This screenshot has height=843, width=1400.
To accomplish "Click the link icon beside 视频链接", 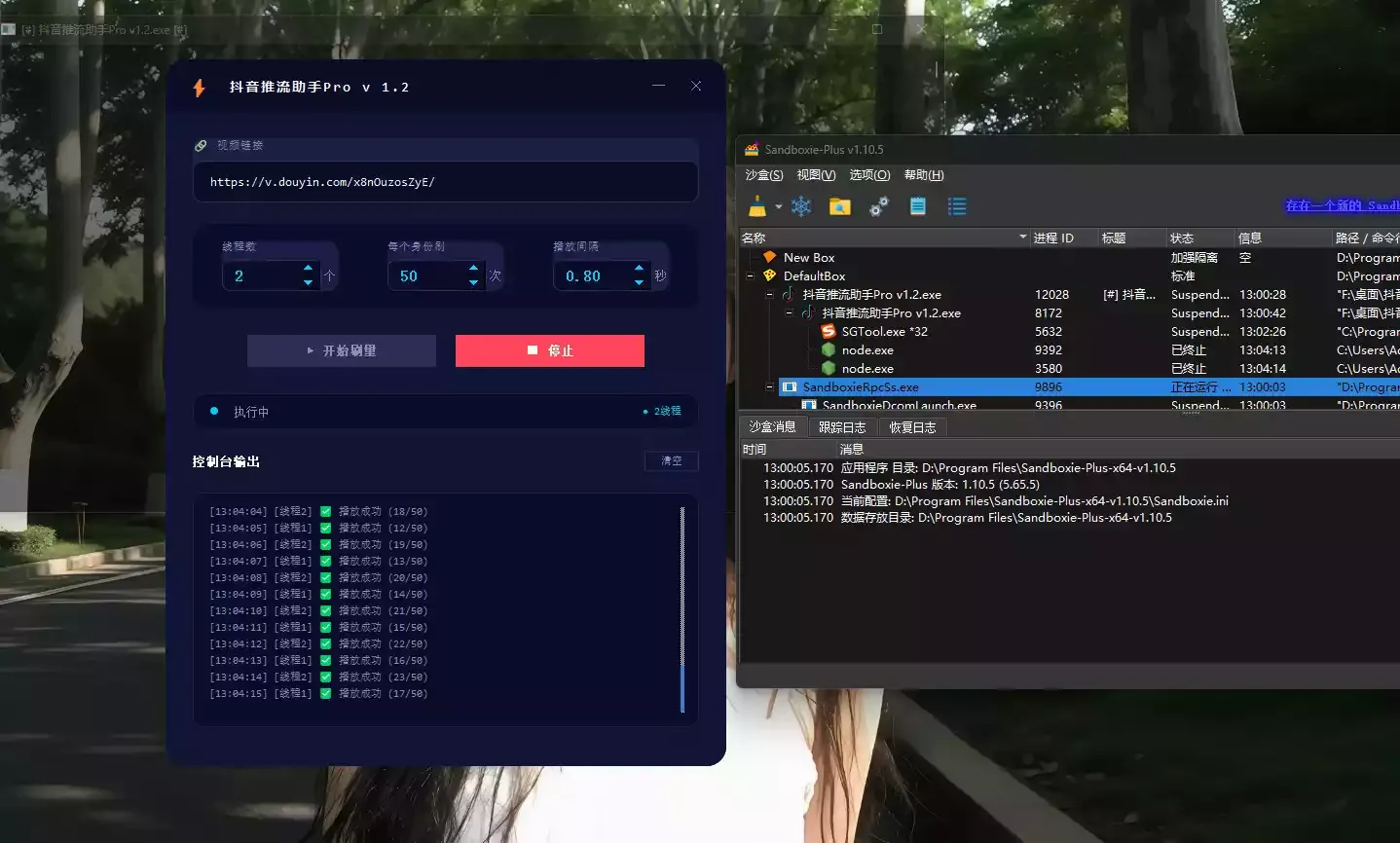I will tap(201, 145).
